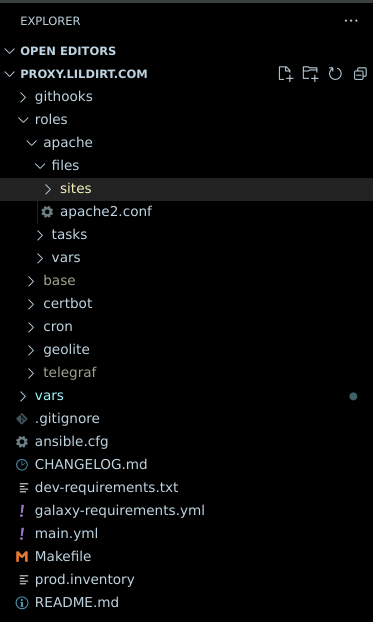Click the YAML icon beside galaxy-requirements.yml
The image size is (373, 622).
click(22, 511)
